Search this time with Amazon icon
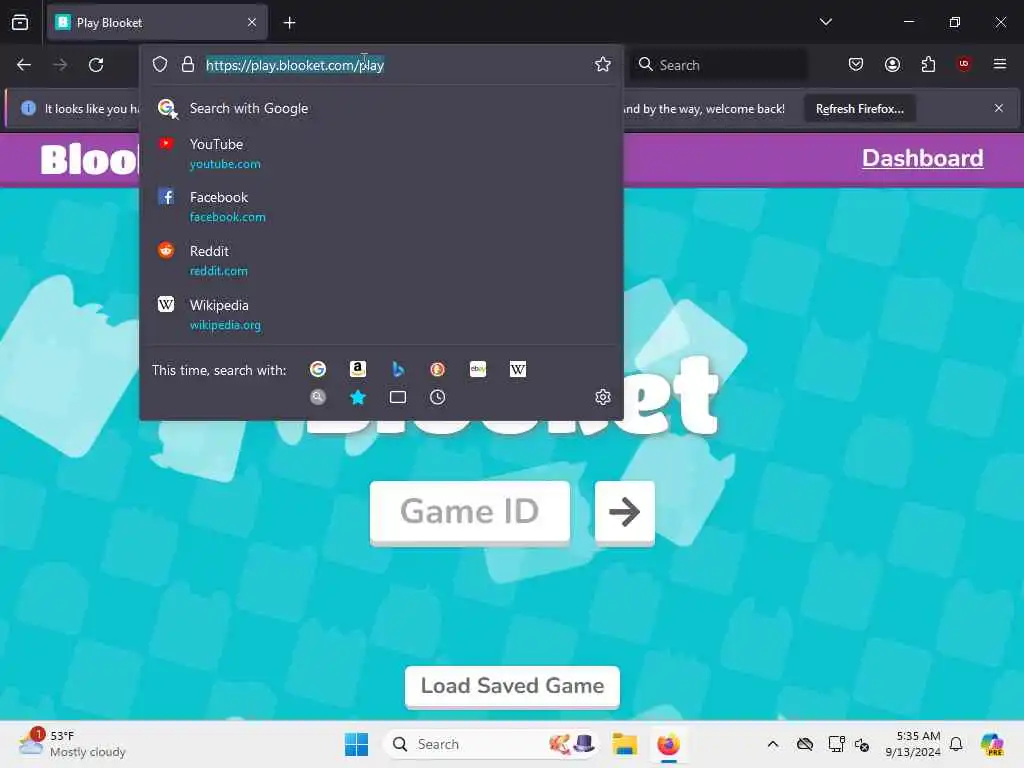Viewport: 1024px width, 768px height. pos(358,370)
